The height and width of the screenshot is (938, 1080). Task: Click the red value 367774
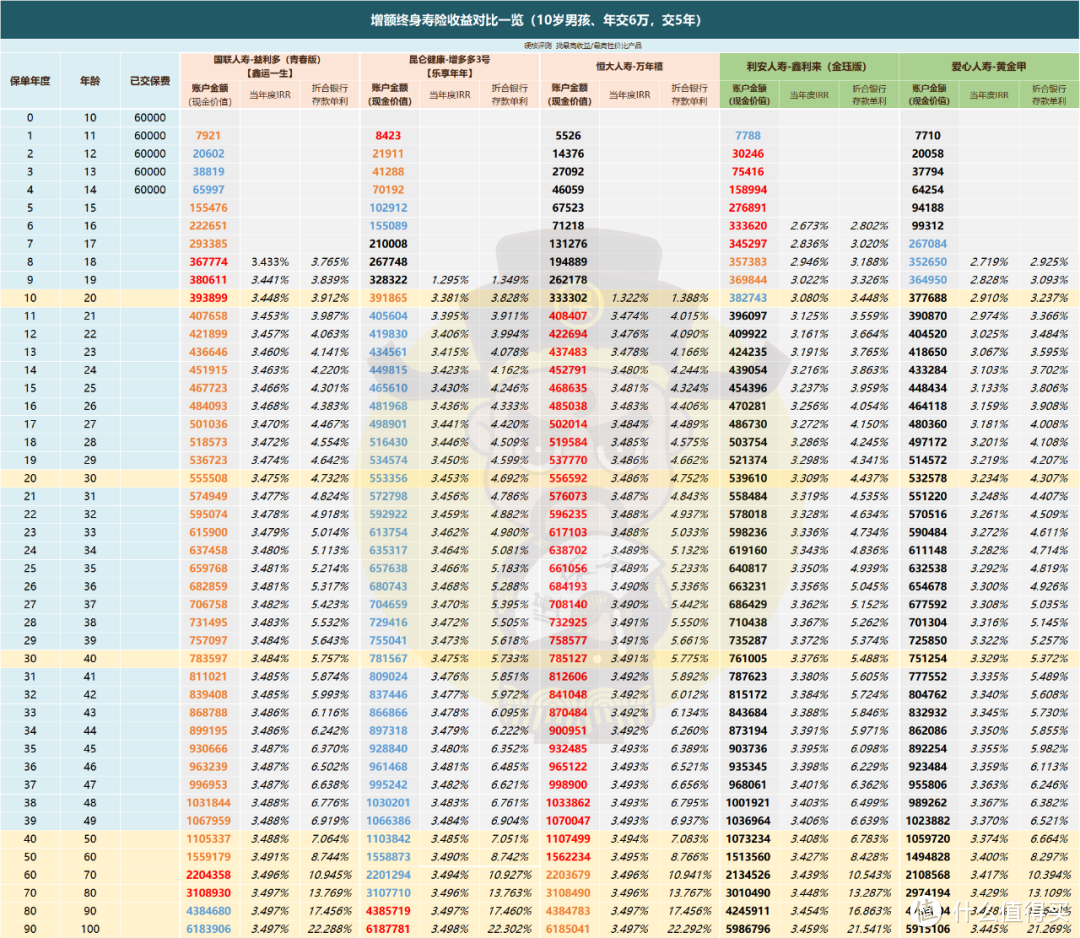point(209,262)
